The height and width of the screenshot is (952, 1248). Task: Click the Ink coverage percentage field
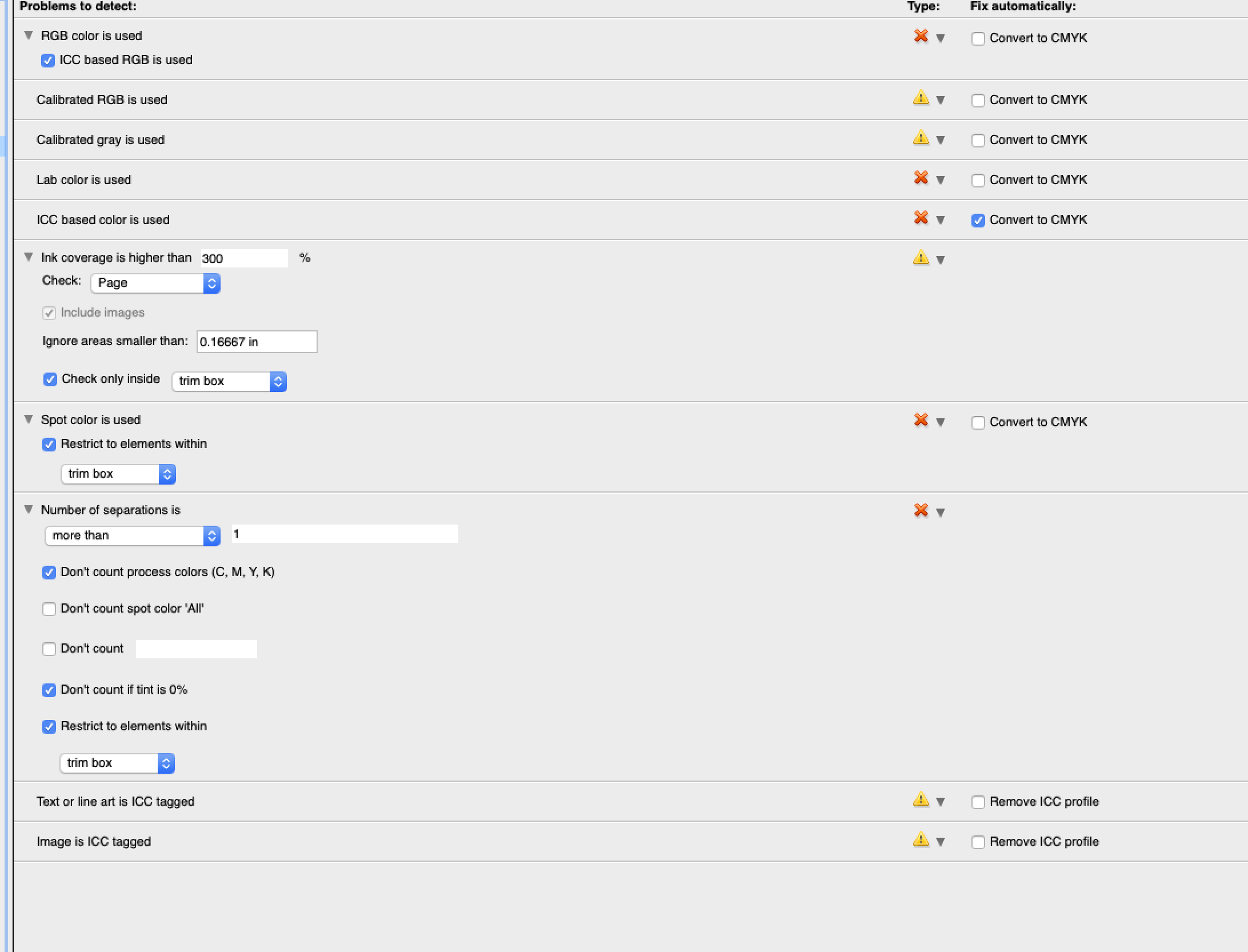pos(244,258)
